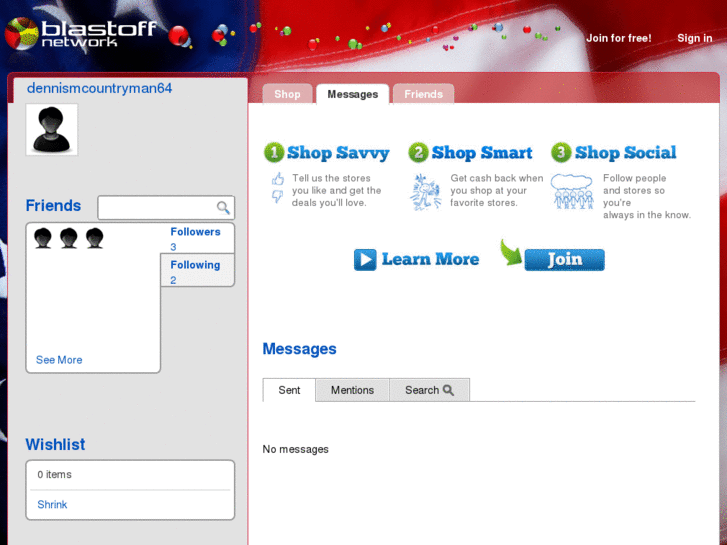This screenshot has width=727, height=545.
Task: Click the thumbs down icon
Action: [277, 196]
